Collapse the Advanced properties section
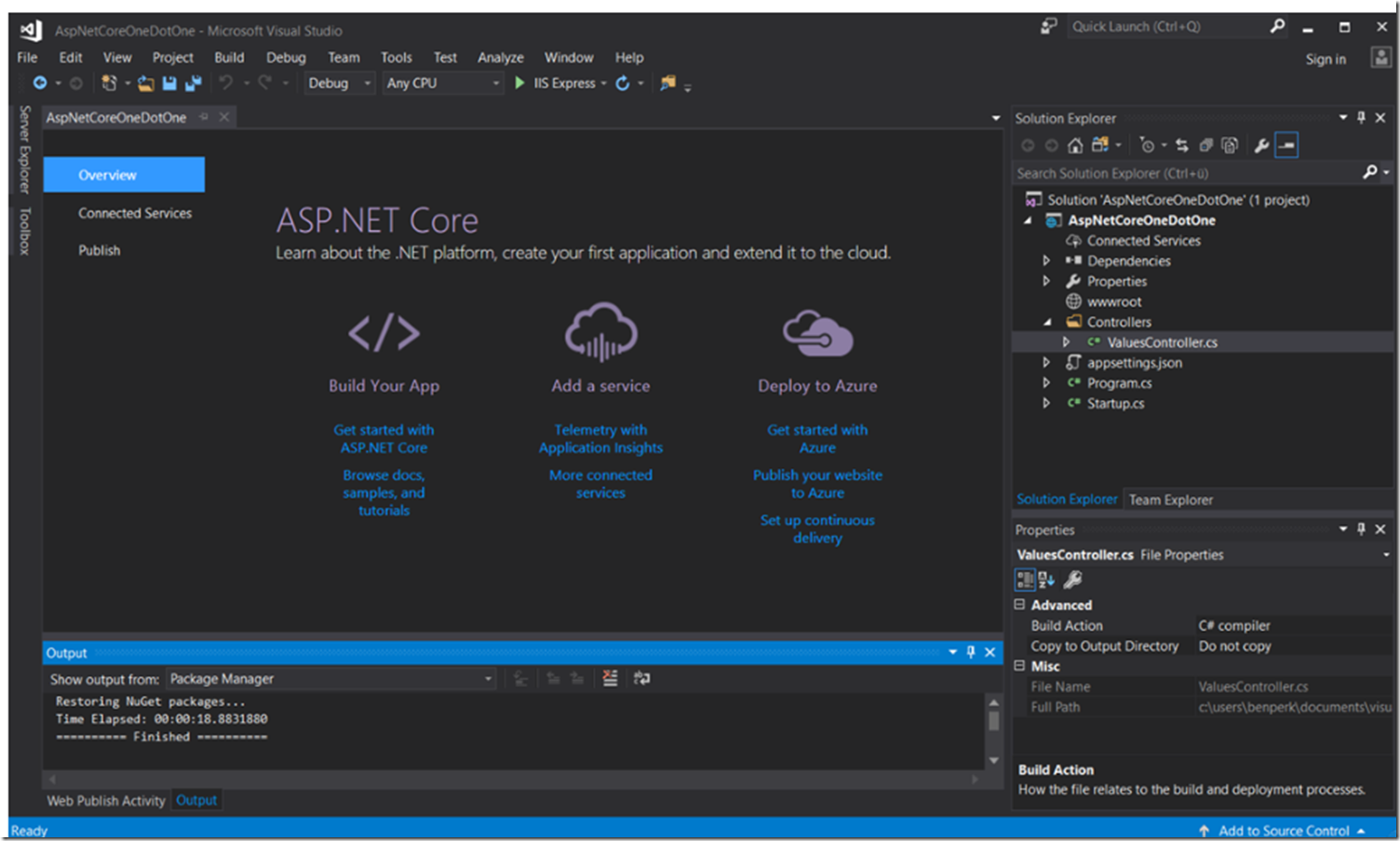Screen dimensions: 1400x841 (x=1019, y=605)
